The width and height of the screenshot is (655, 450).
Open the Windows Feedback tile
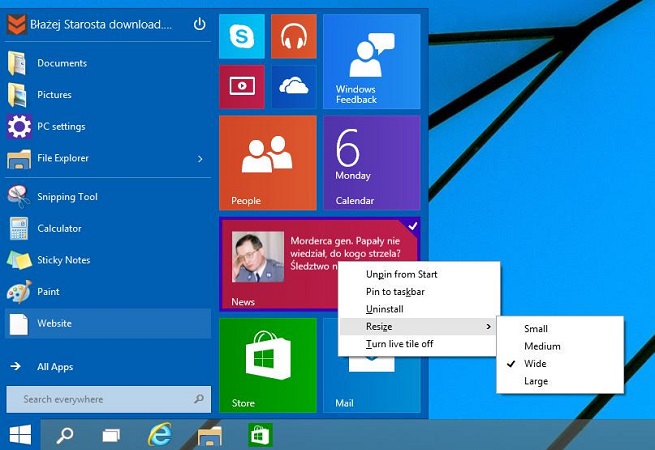point(371,61)
